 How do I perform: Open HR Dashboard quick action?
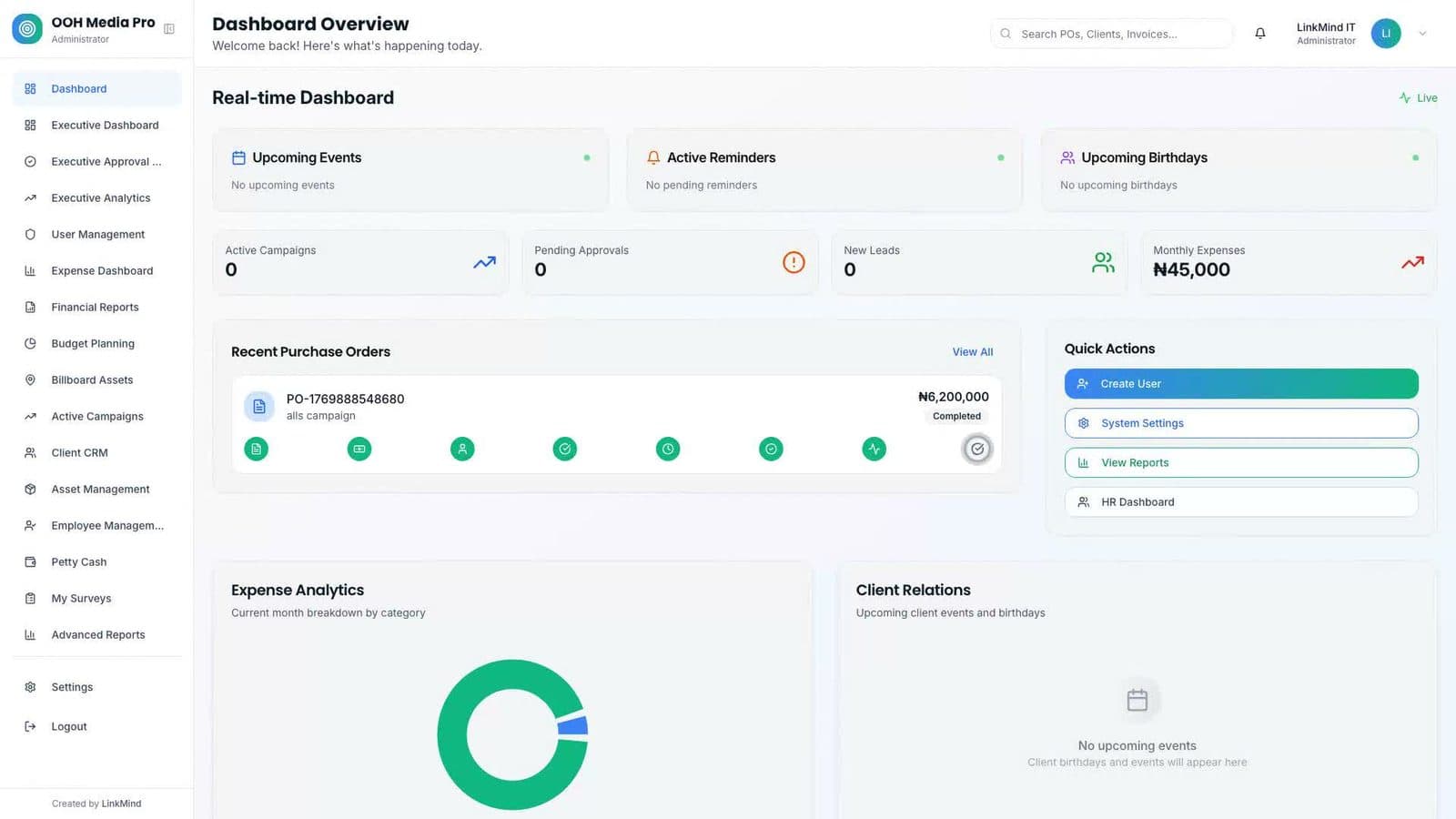pos(1241,501)
